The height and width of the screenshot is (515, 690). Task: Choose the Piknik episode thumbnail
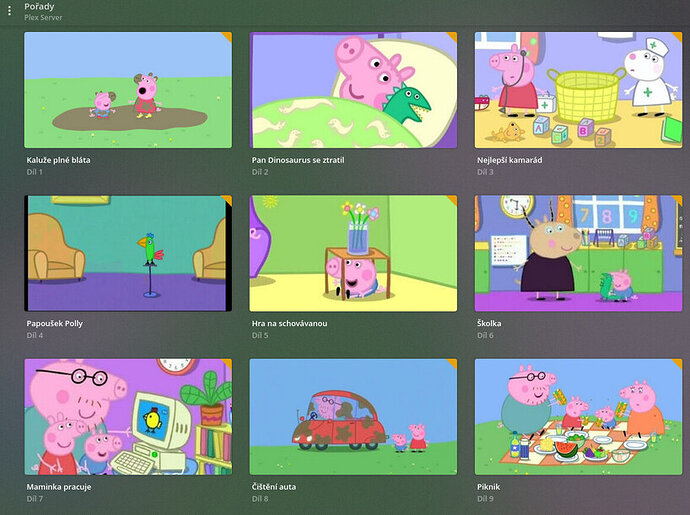coord(579,417)
